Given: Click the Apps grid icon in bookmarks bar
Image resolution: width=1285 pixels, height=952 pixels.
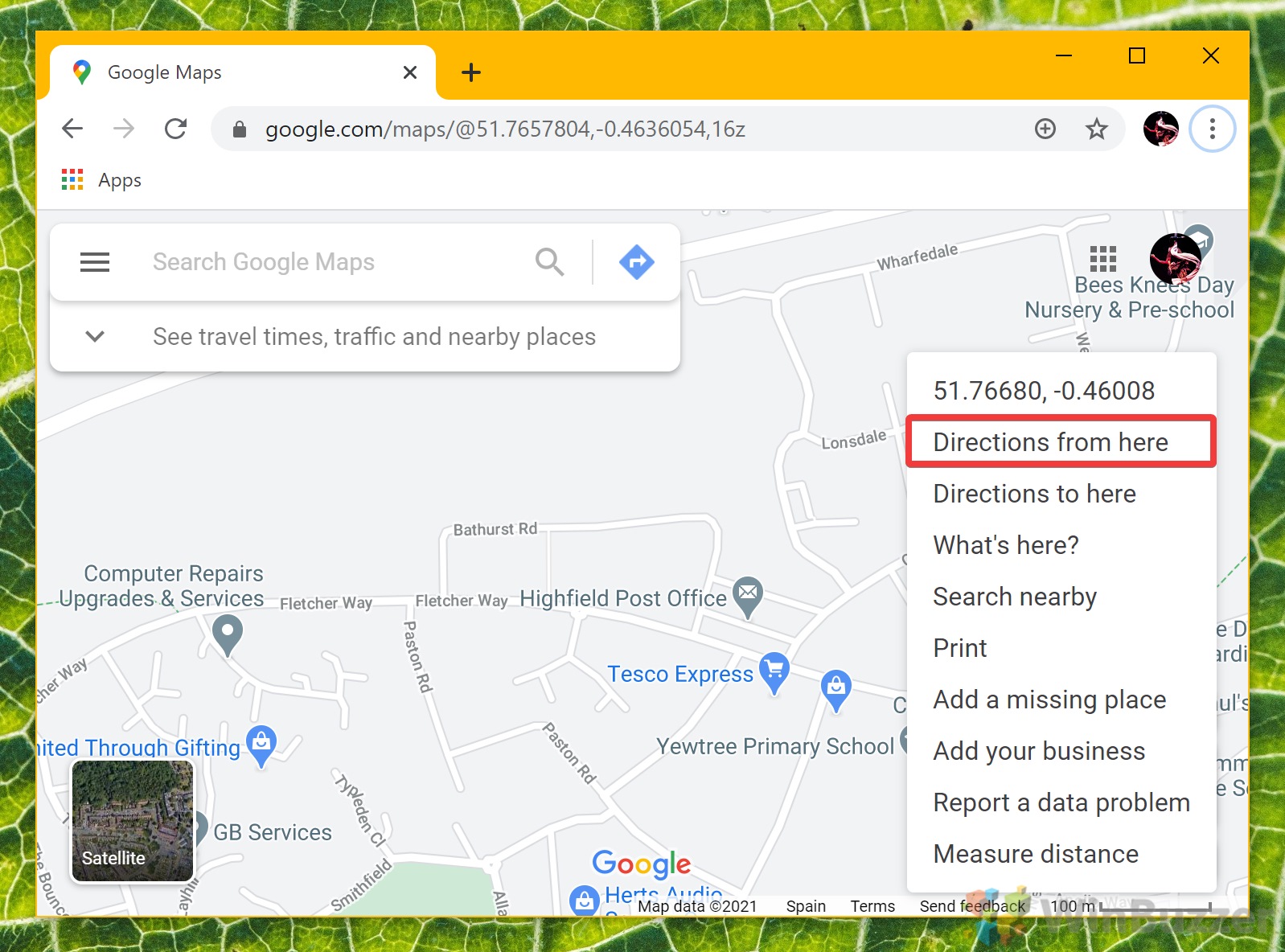Looking at the screenshot, I should [72, 180].
